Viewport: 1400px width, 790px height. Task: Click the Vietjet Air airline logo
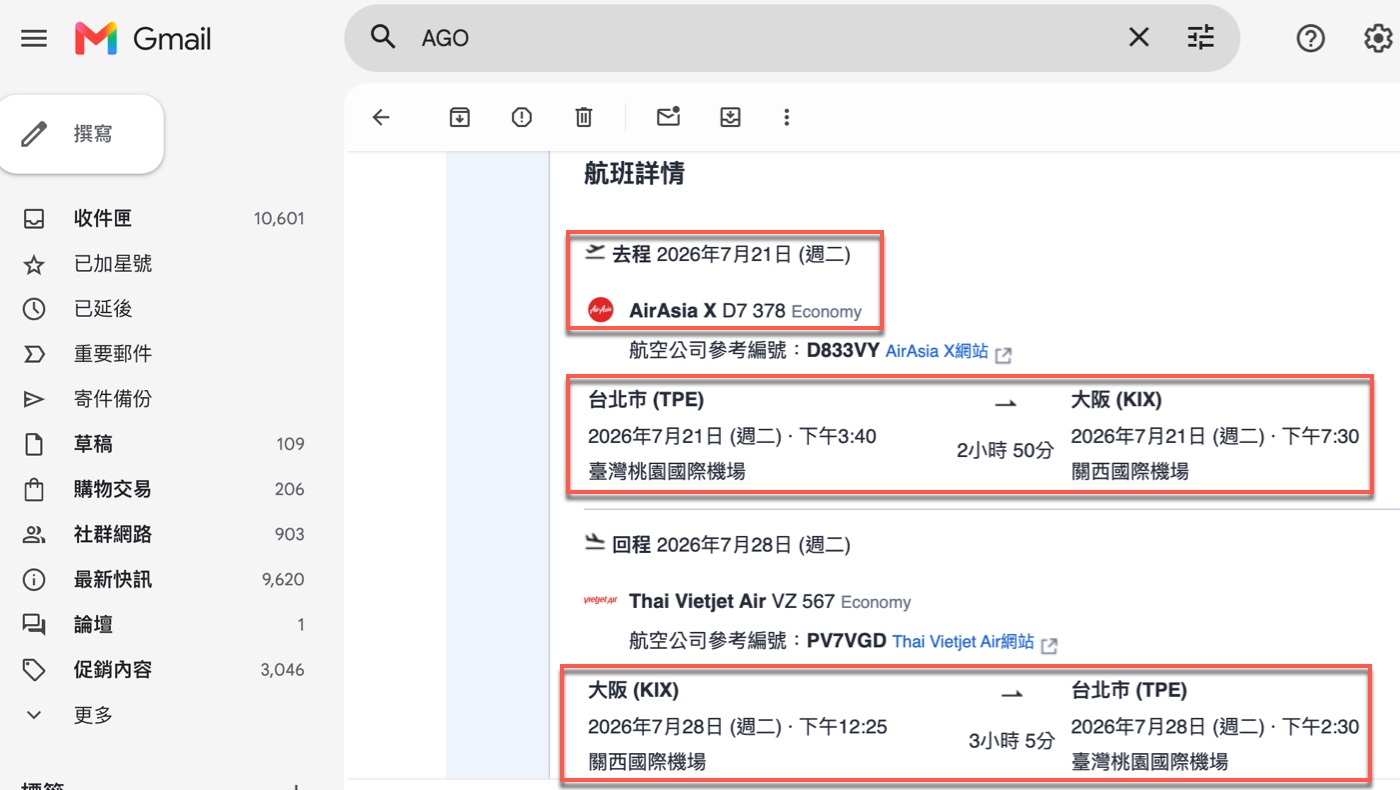(601, 601)
